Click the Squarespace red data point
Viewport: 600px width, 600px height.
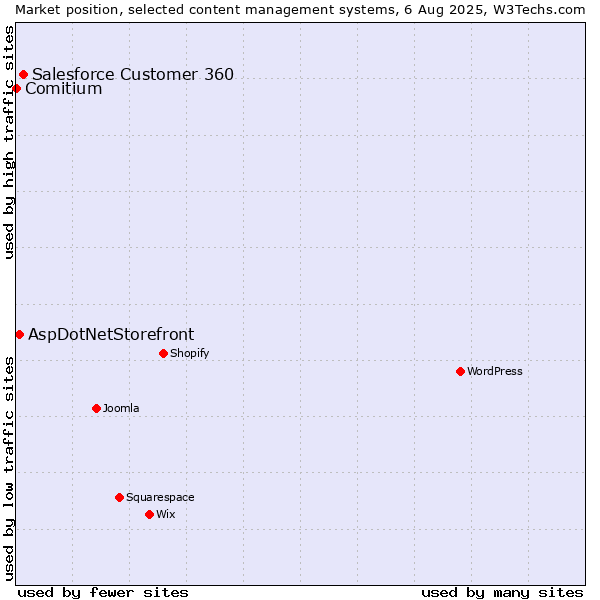119,497
